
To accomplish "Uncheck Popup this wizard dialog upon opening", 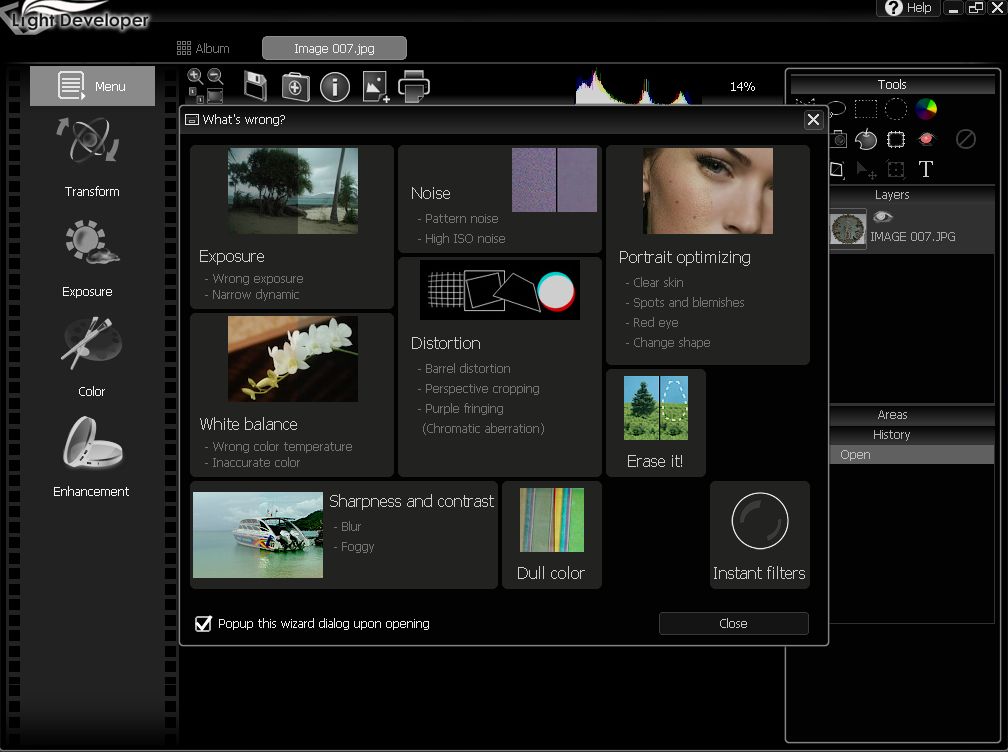I will click(203, 623).
